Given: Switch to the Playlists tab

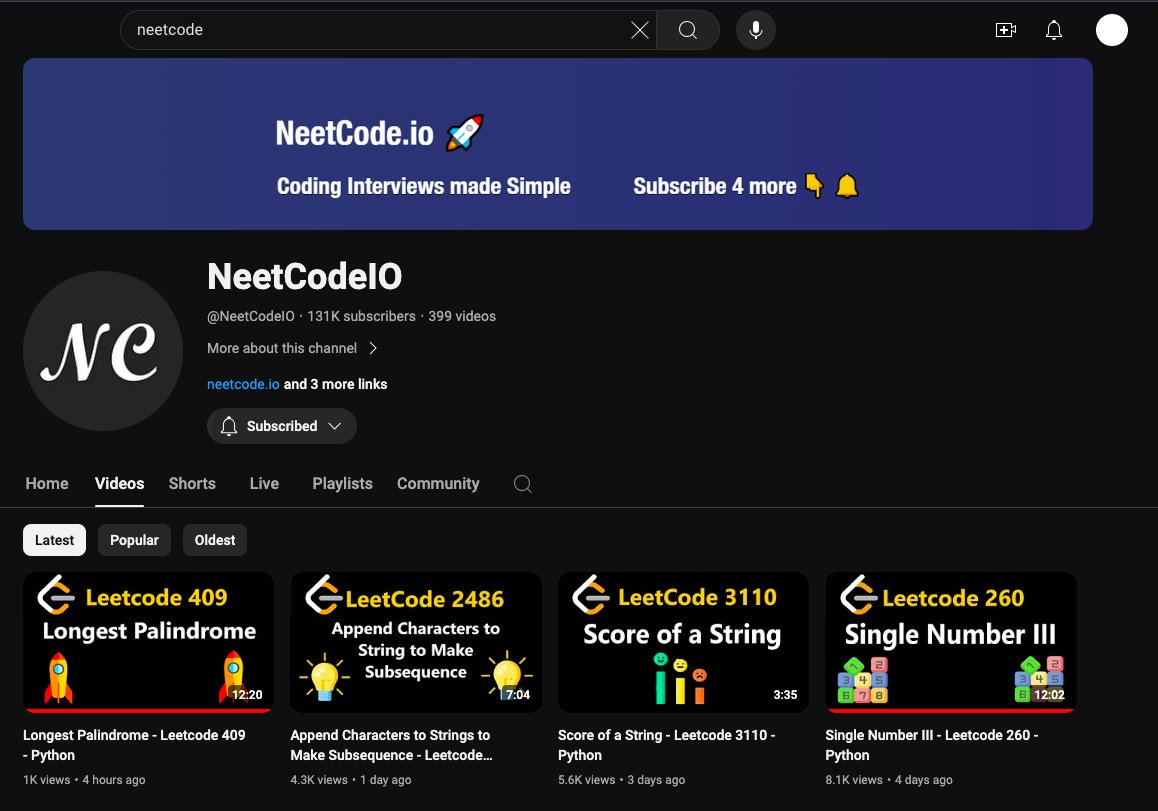Looking at the screenshot, I should coord(342,484).
